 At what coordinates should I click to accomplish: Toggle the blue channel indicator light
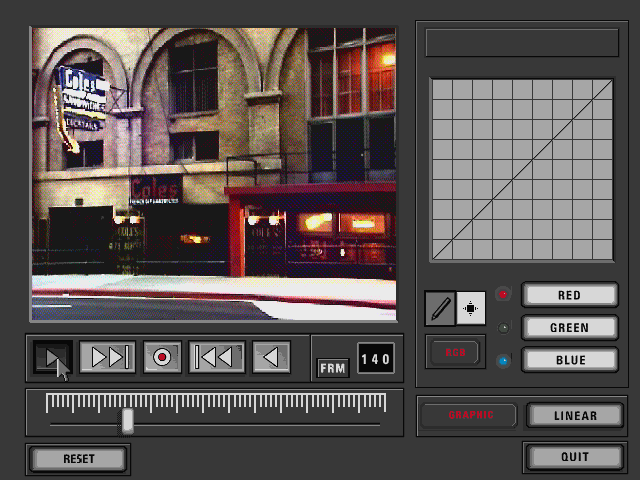[503, 361]
